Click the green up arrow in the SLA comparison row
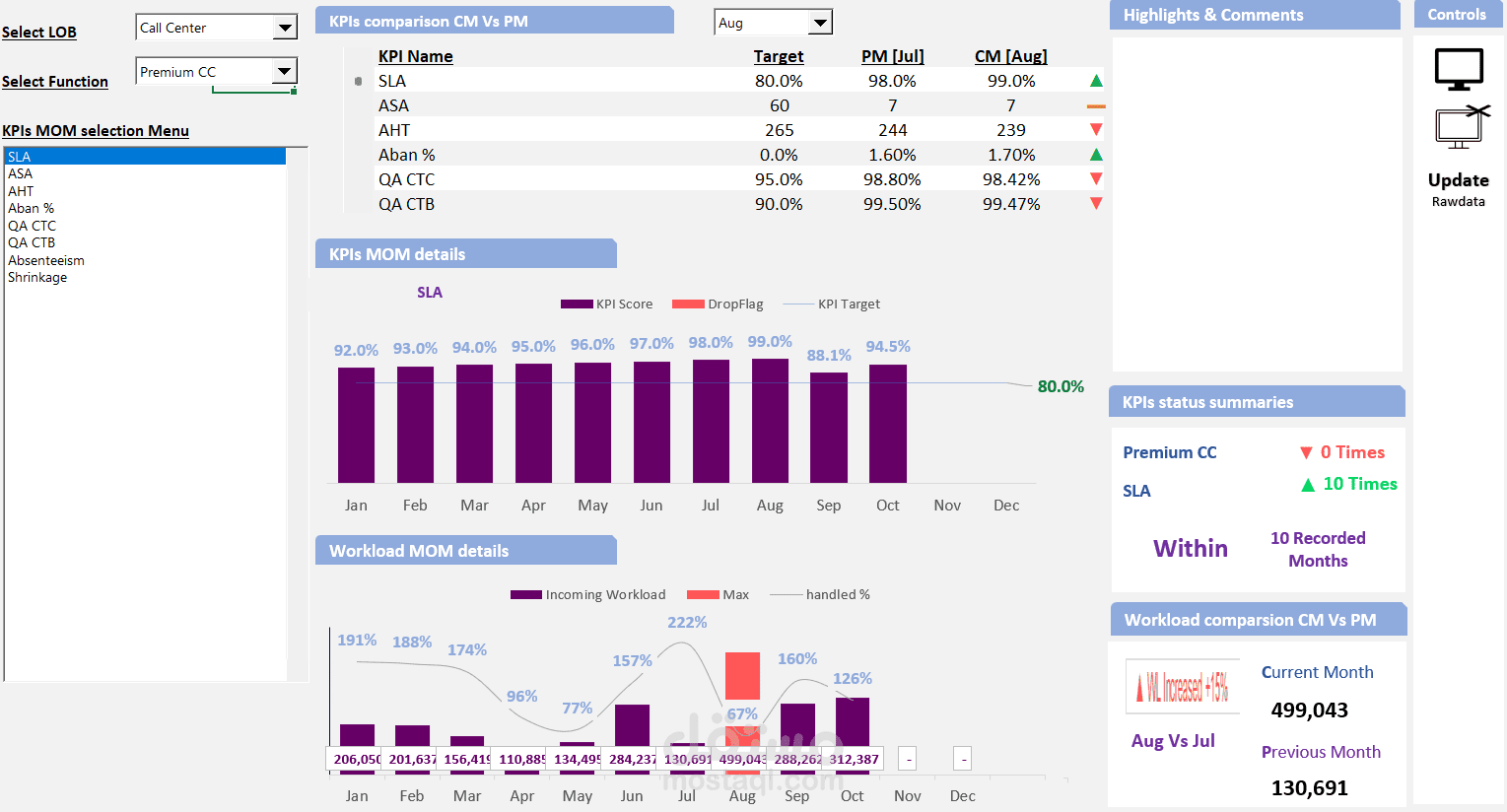 tap(1096, 81)
